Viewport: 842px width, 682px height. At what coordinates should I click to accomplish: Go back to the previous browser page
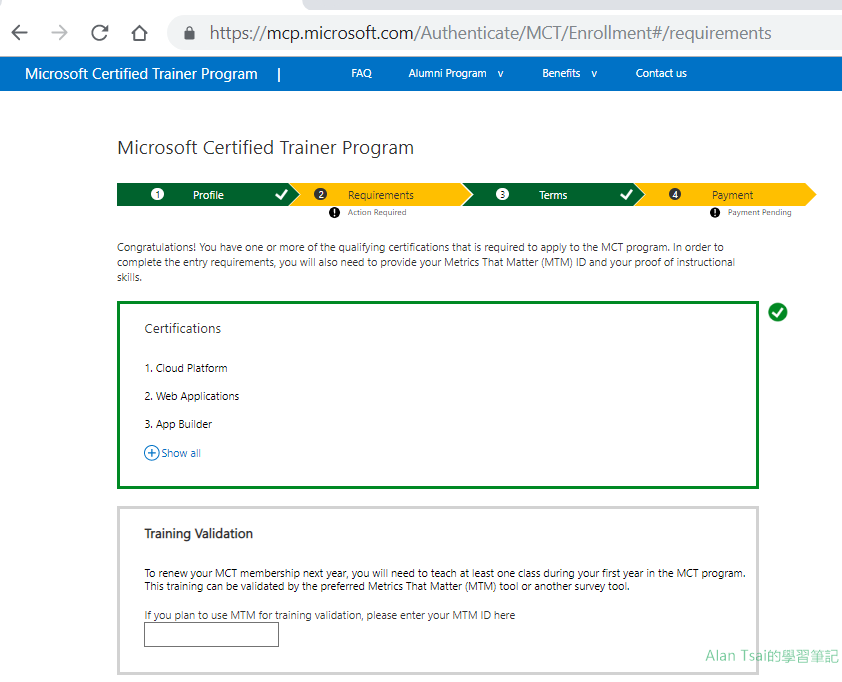[20, 33]
